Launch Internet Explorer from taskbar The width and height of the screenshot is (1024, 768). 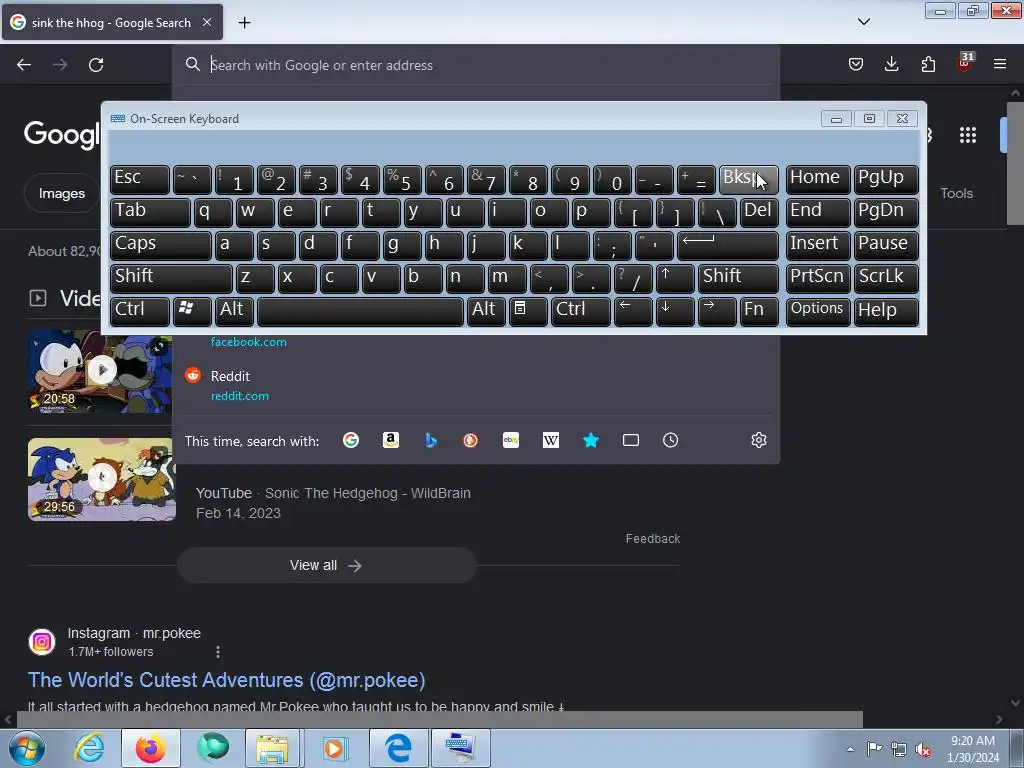pos(88,748)
